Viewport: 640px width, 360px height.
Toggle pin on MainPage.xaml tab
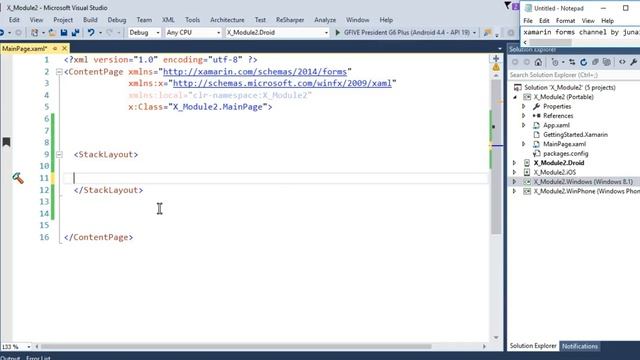pyautogui.click(x=55, y=49)
